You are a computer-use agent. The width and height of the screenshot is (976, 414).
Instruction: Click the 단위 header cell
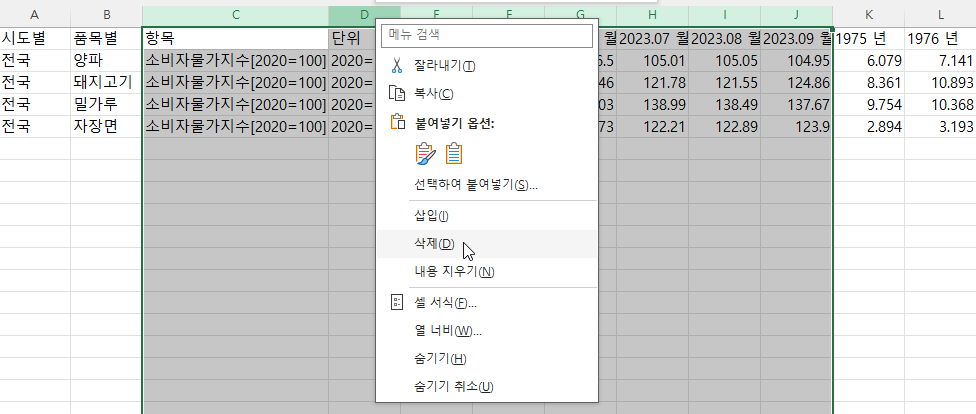353,39
